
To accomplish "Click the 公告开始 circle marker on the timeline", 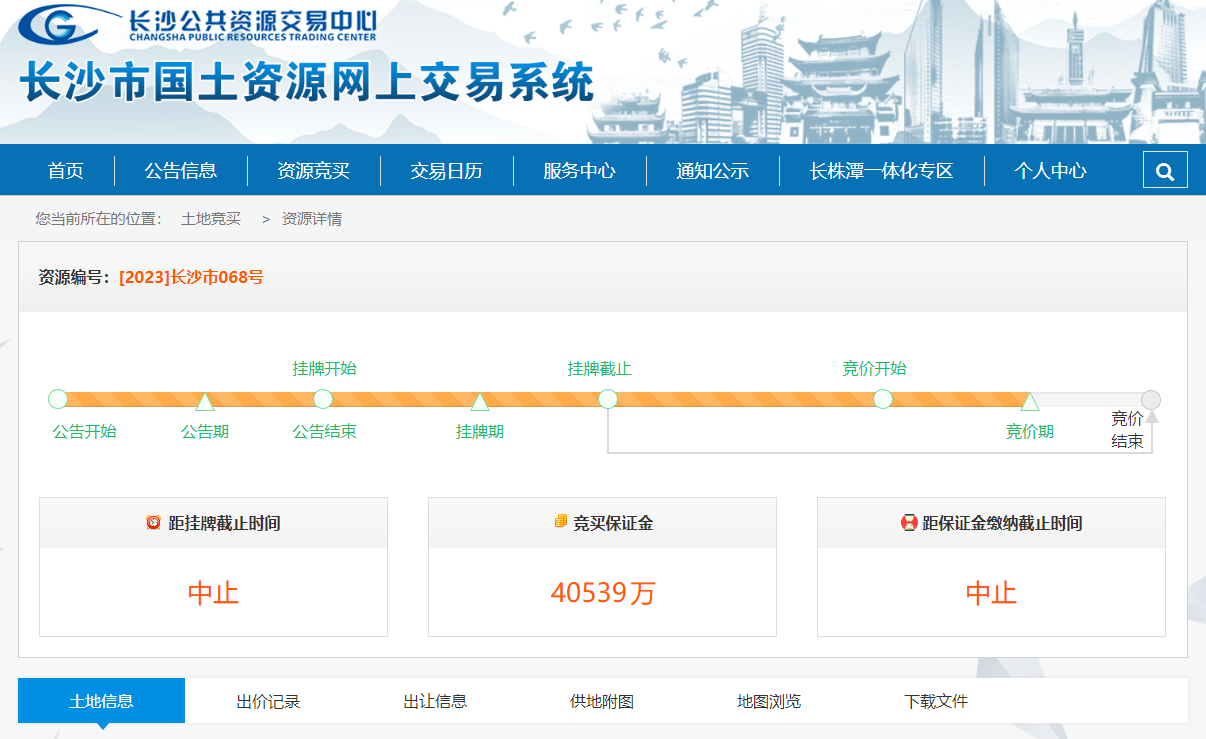I will pos(58,399).
